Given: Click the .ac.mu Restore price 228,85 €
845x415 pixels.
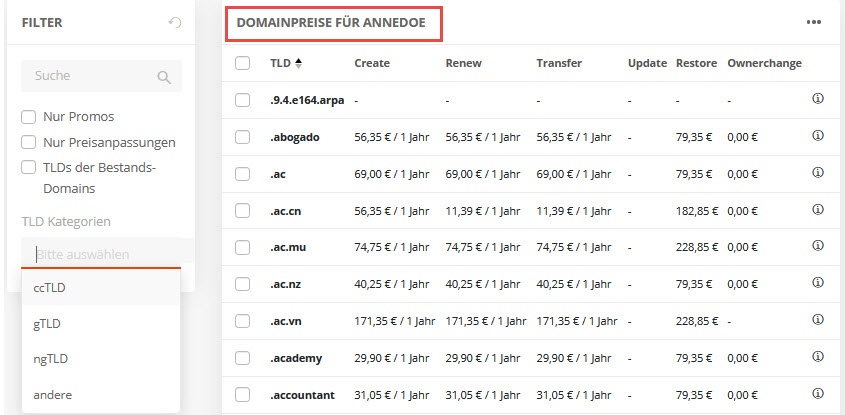Looking at the screenshot, I should coord(697,247).
